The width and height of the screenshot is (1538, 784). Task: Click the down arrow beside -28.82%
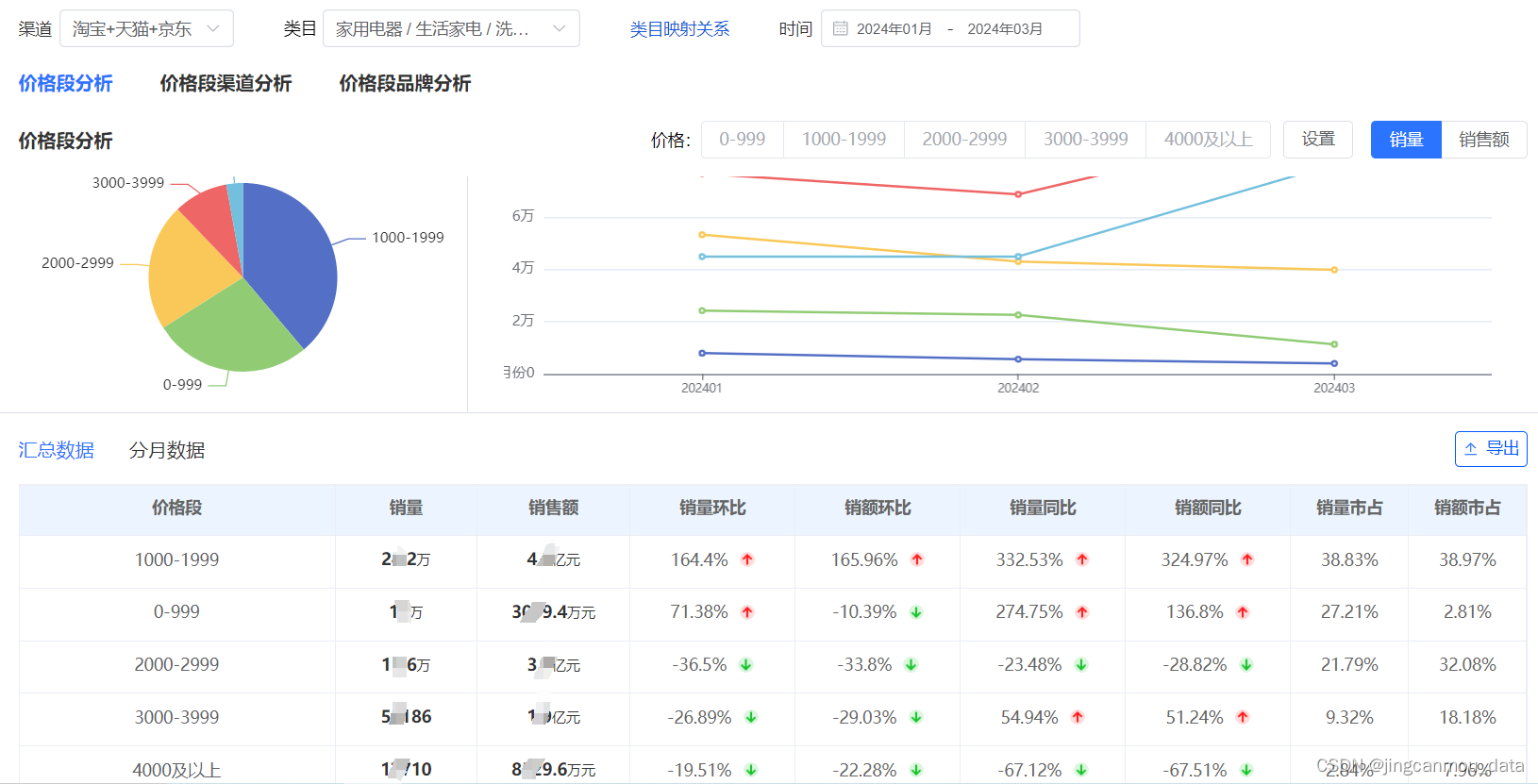click(1246, 665)
